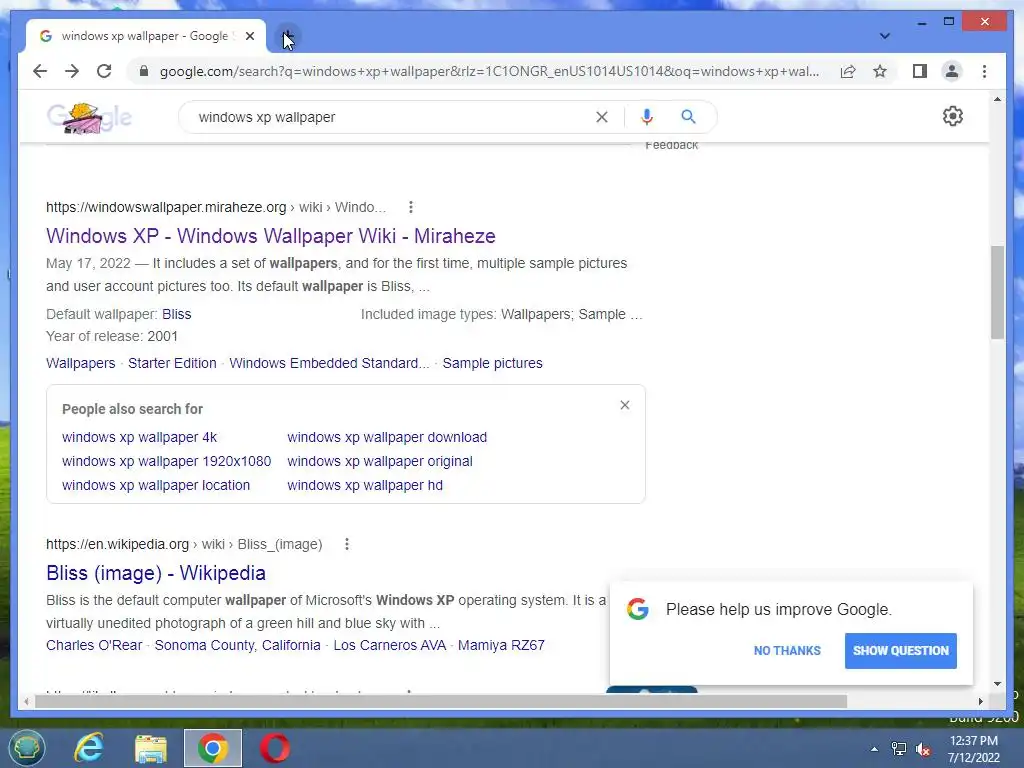Screen dimensions: 1024x768
Task: Open the Sample pictures sitelink
Action: click(492, 363)
